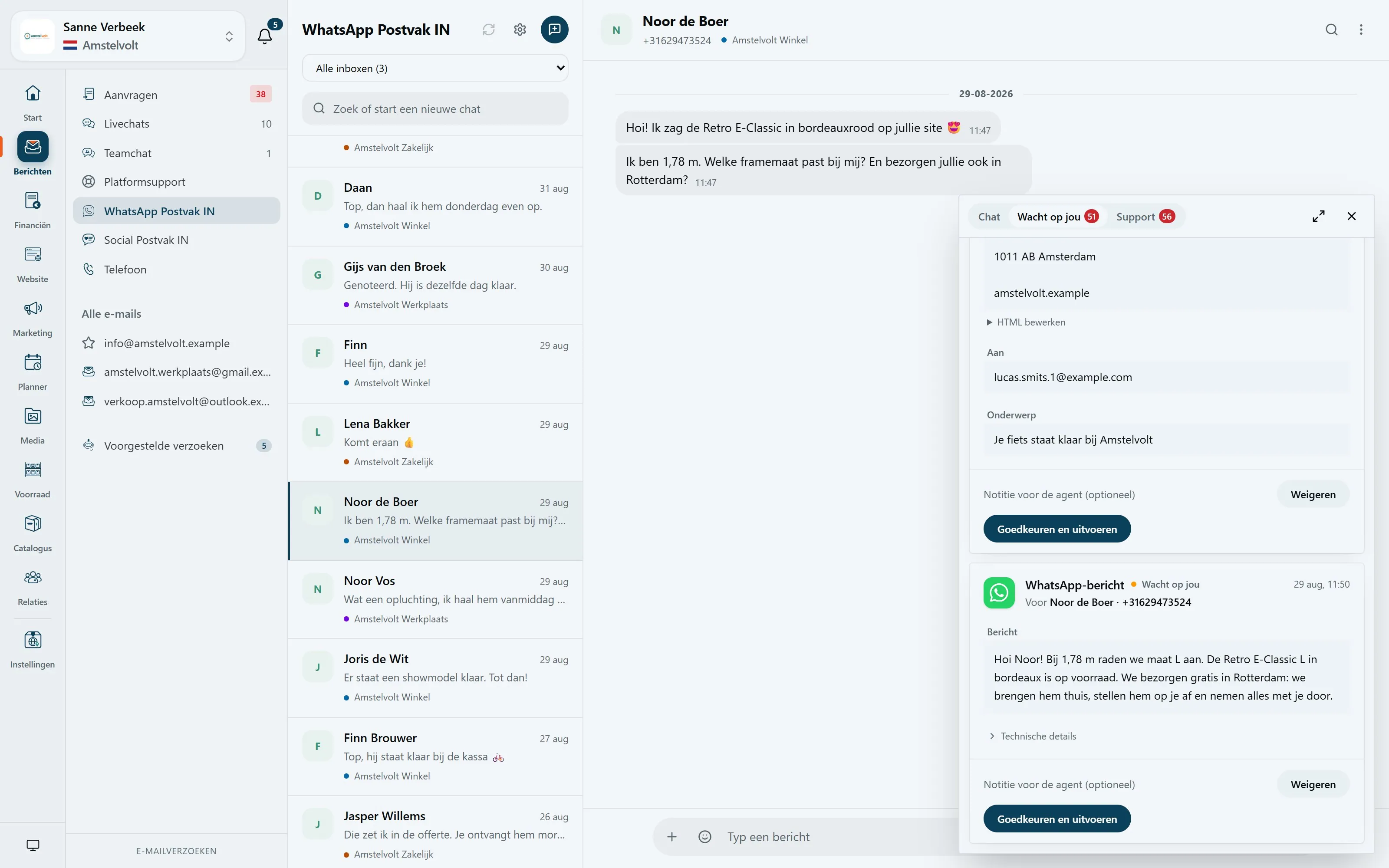Open Instellingen in the sidebar
Screen dimensions: 1389x868
[x=33, y=649]
